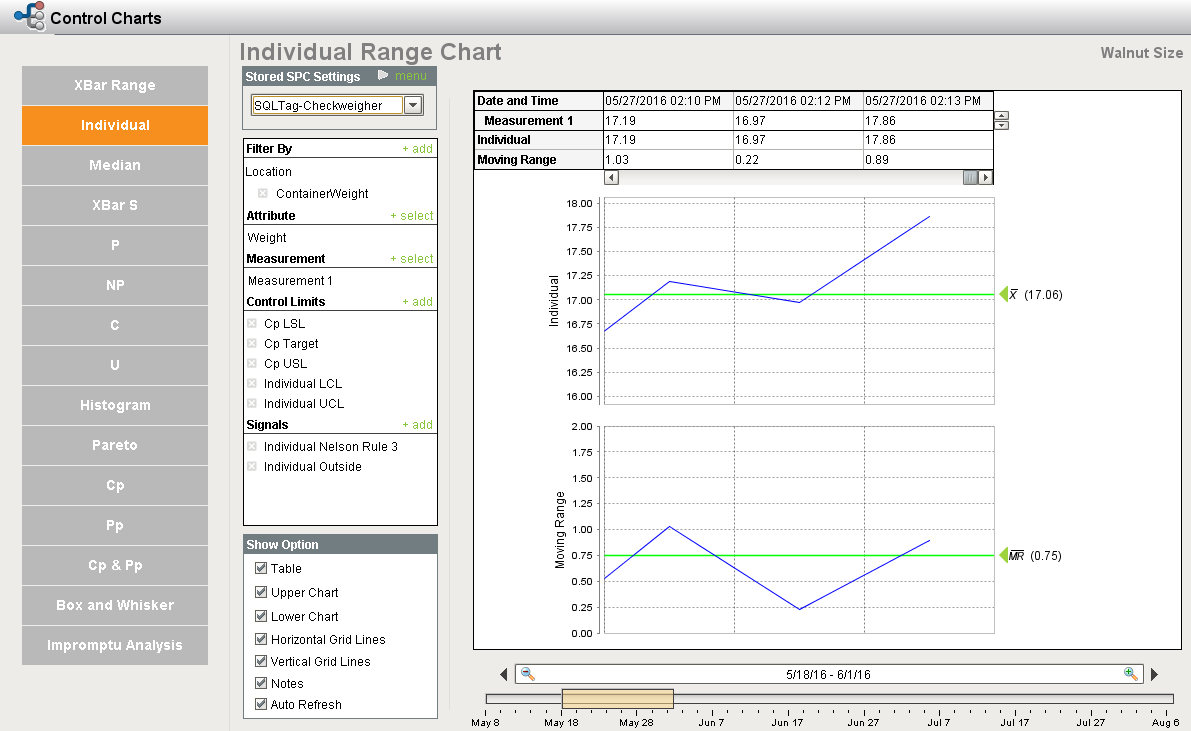Click the date range slider selection handle

tap(617, 698)
